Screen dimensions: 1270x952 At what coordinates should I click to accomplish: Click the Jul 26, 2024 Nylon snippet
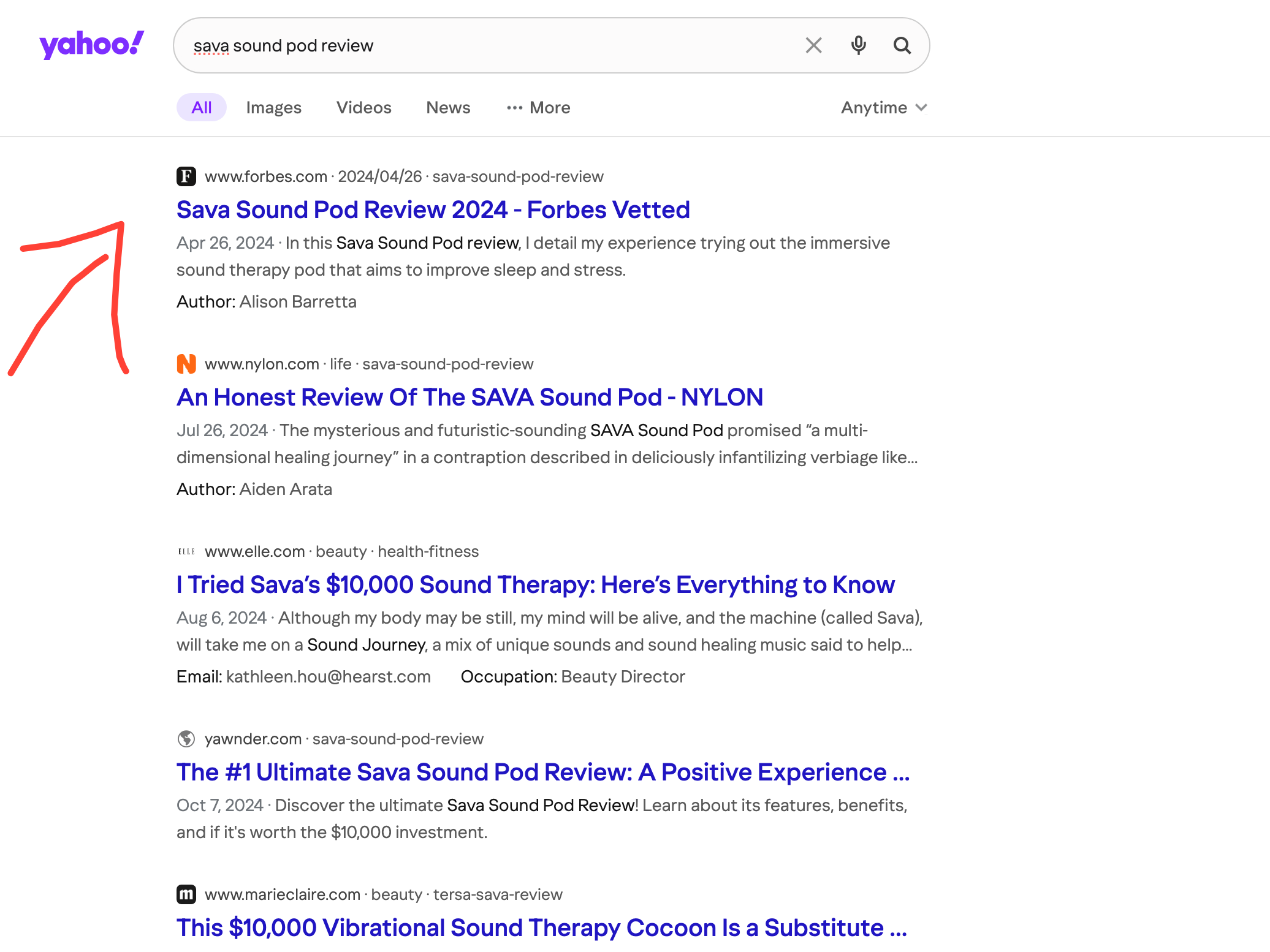coord(547,444)
